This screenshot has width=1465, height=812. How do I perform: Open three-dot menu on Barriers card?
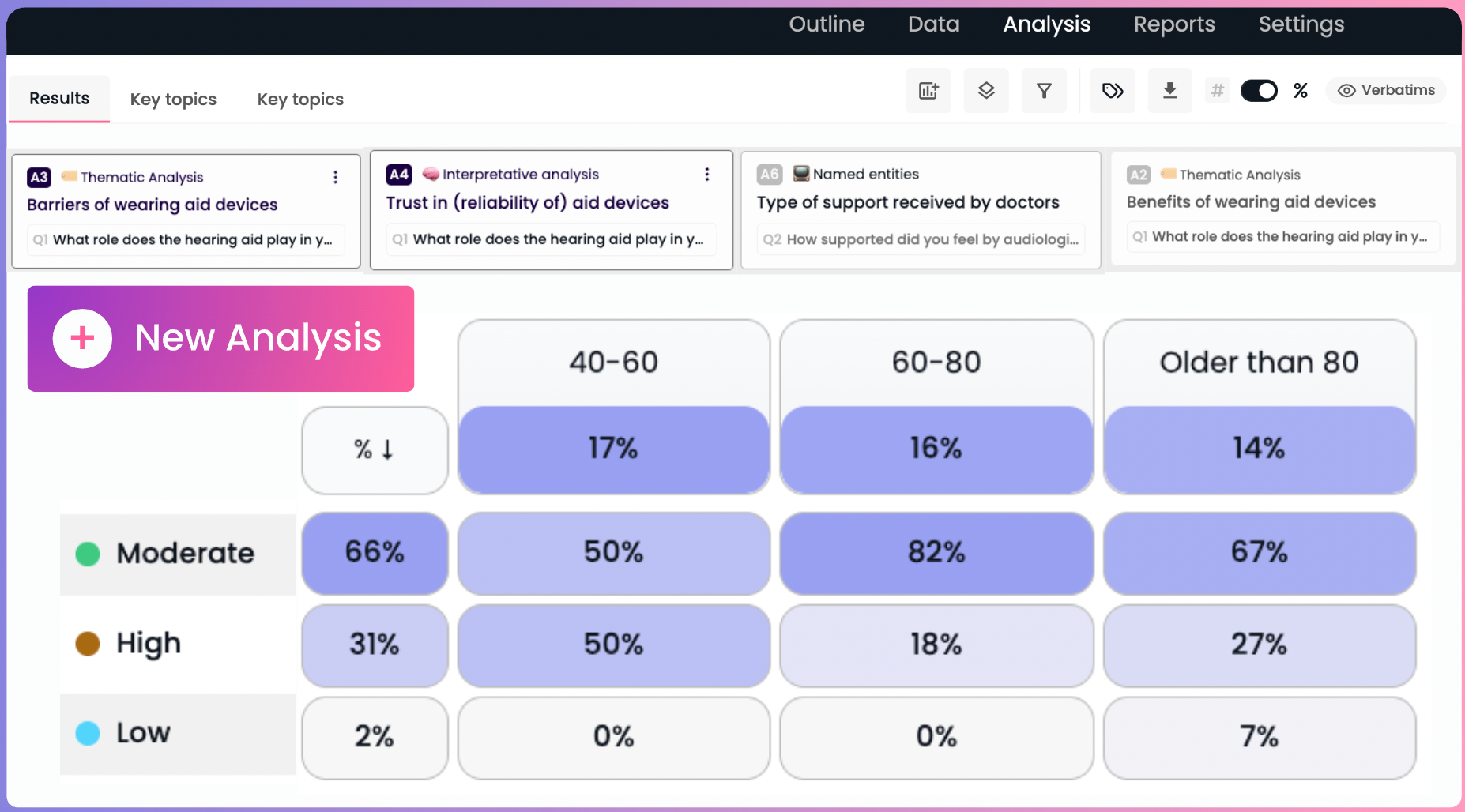[x=336, y=177]
